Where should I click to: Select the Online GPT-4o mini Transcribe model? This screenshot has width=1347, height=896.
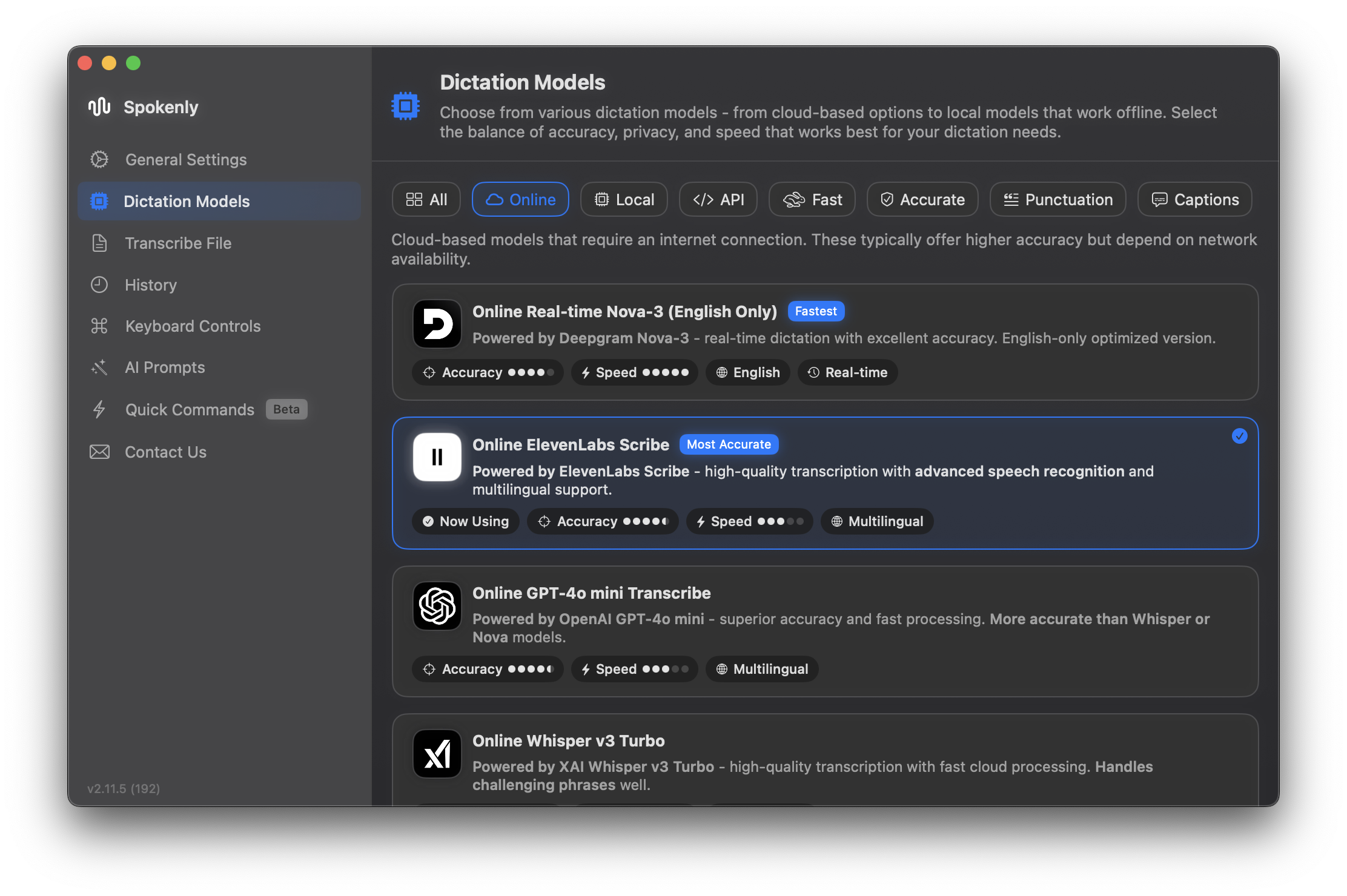pos(591,593)
